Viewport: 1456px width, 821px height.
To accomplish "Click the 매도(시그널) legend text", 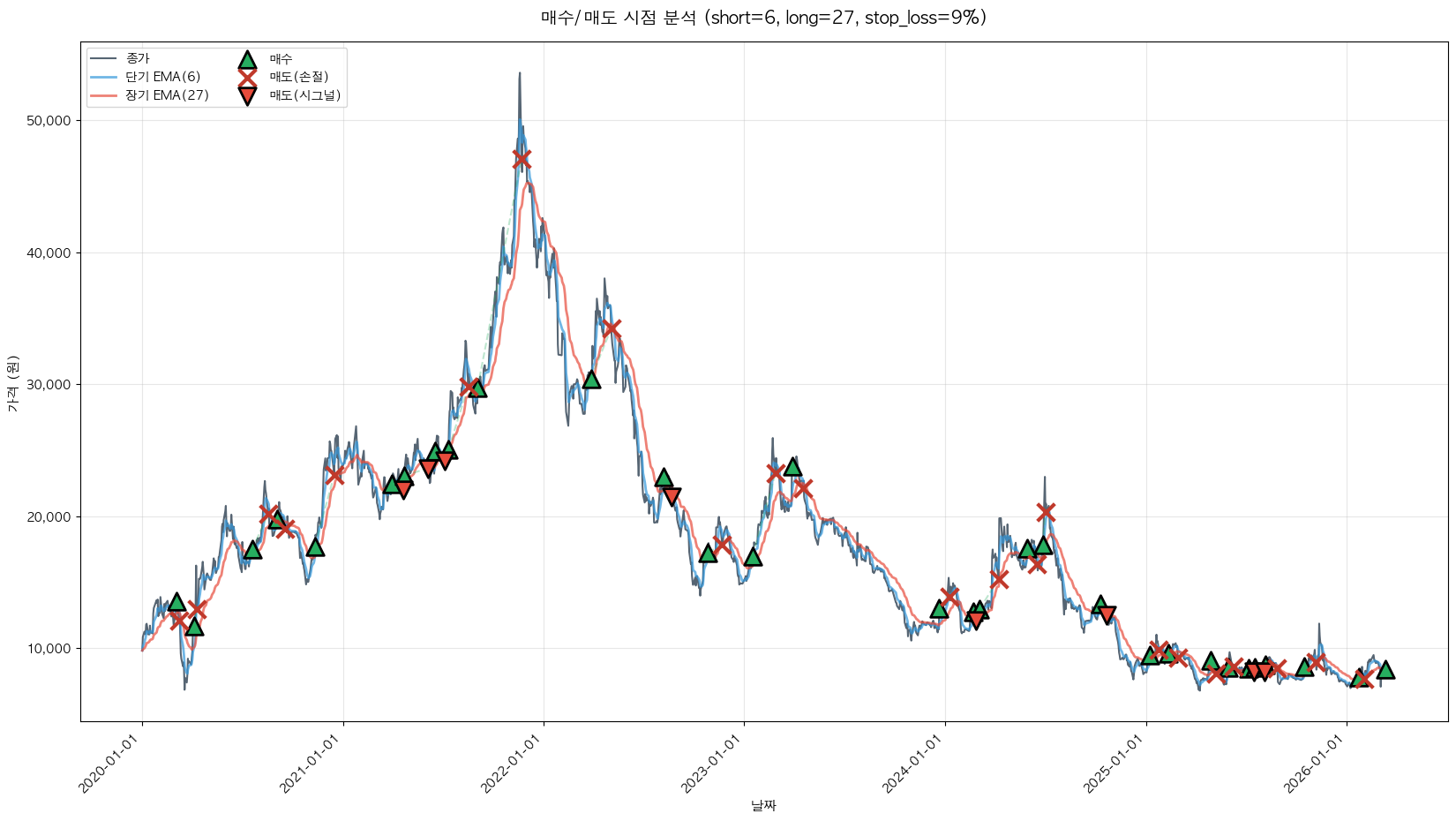I will pyautogui.click(x=304, y=95).
